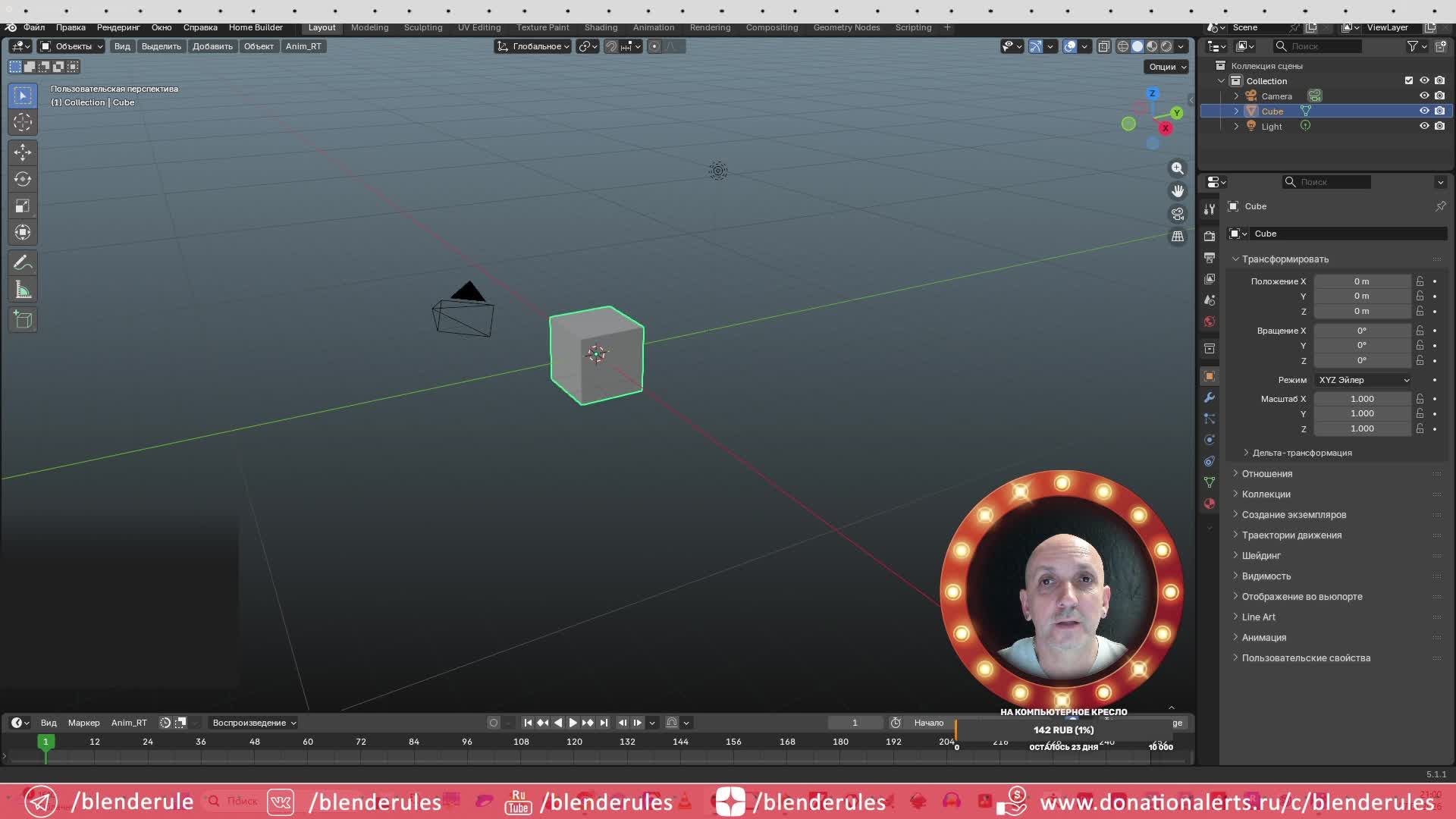1456x819 pixels.
Task: Hide Camera in viewport via eye icon
Action: click(1424, 96)
